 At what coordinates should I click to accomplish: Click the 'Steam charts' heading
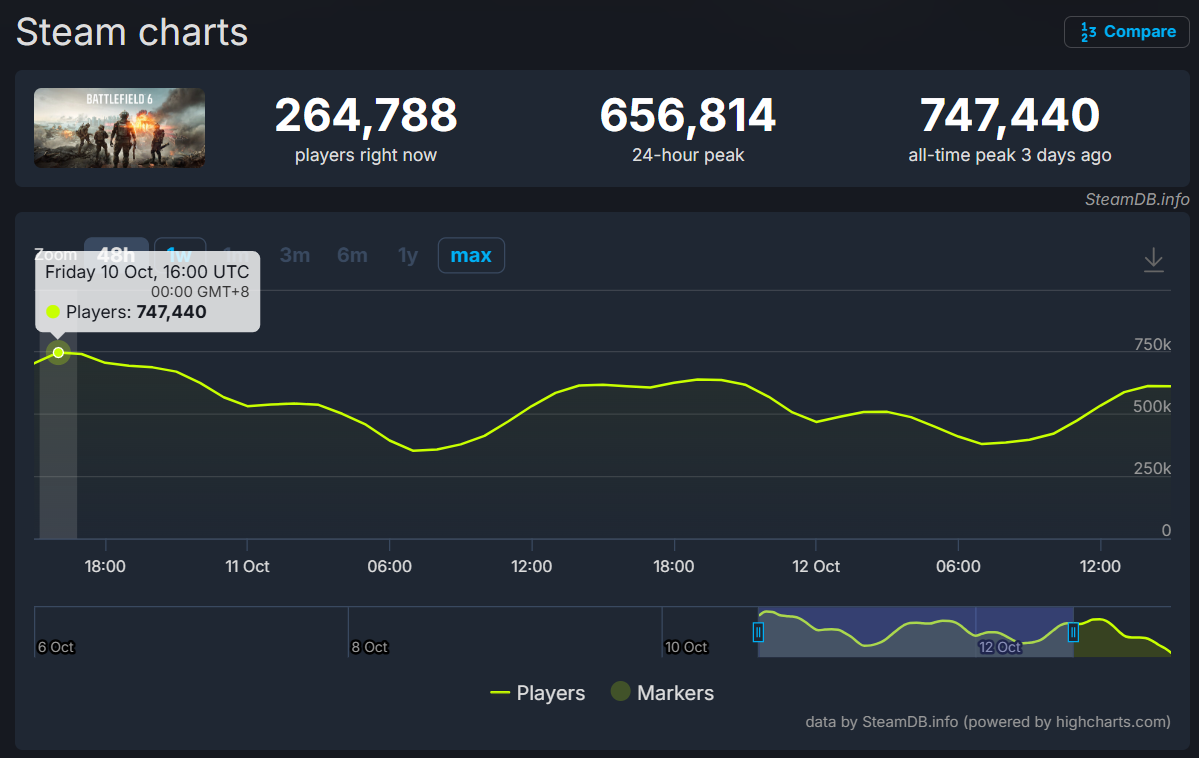(x=132, y=32)
